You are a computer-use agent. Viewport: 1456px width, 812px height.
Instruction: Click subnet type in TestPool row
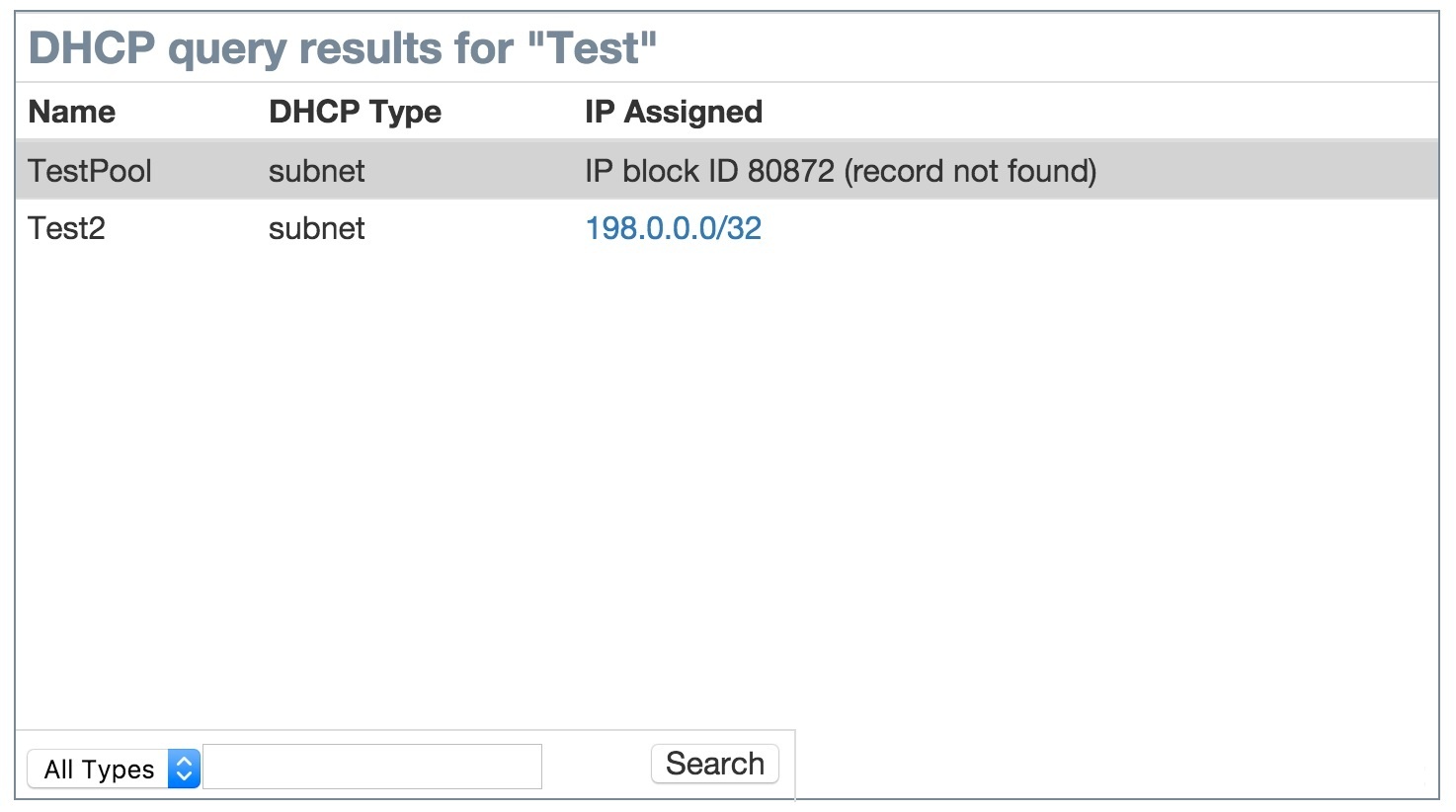[x=316, y=171]
